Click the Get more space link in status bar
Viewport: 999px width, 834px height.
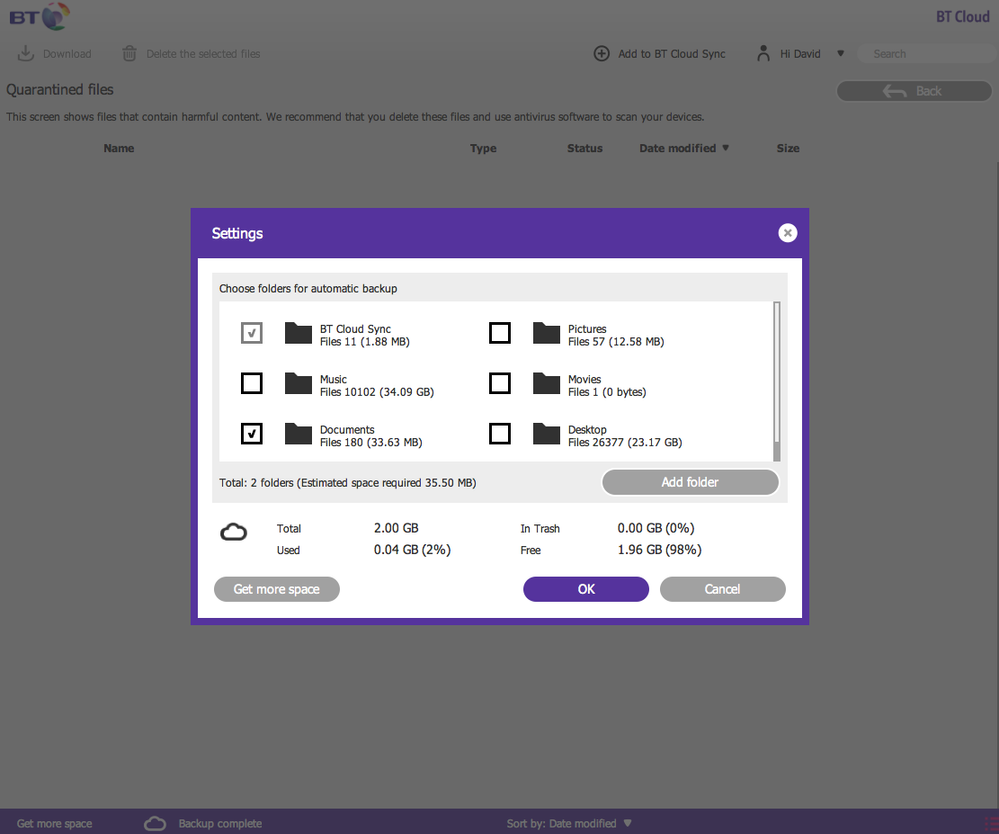click(x=54, y=823)
